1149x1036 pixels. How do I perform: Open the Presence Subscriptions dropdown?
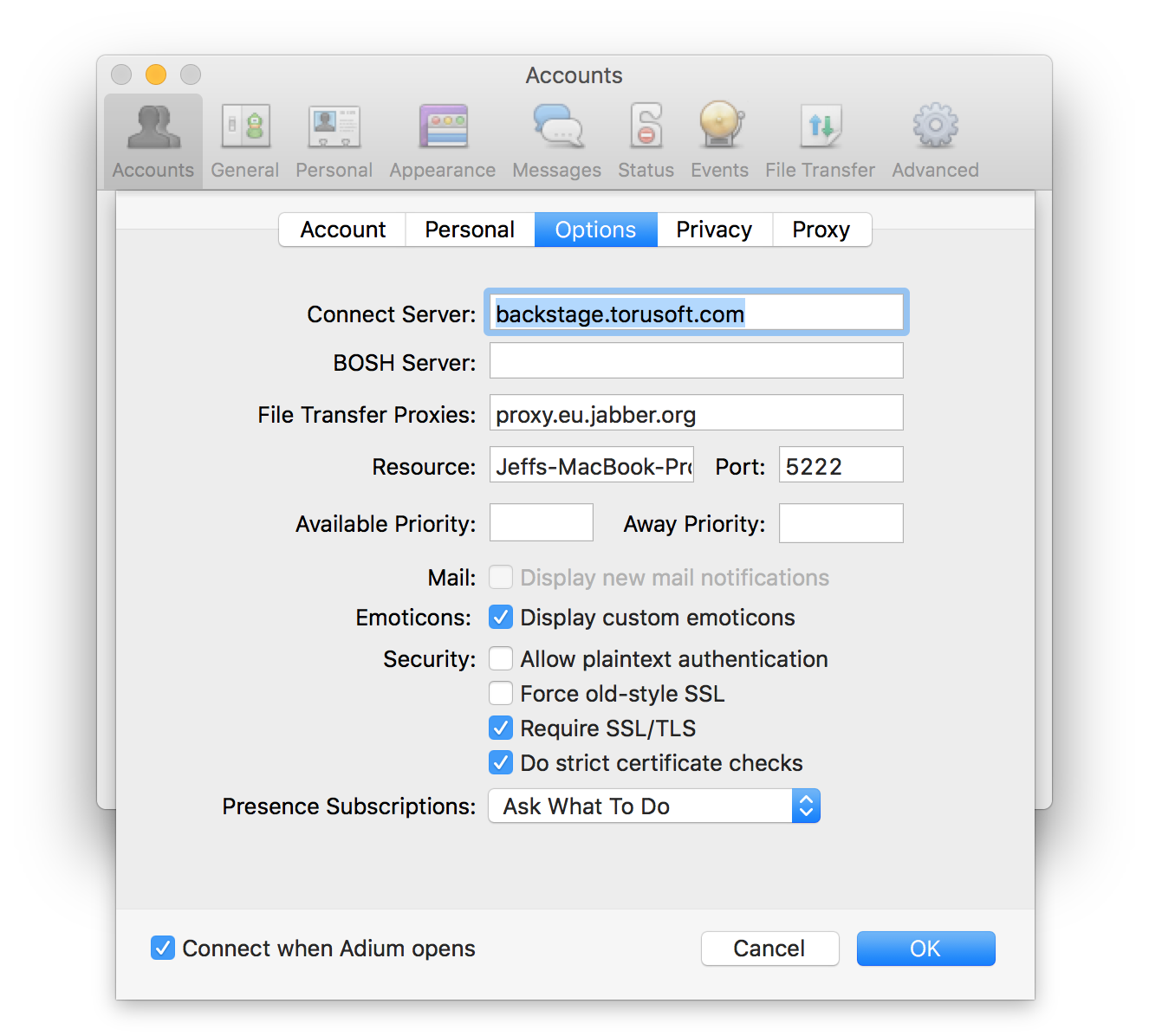click(x=653, y=806)
